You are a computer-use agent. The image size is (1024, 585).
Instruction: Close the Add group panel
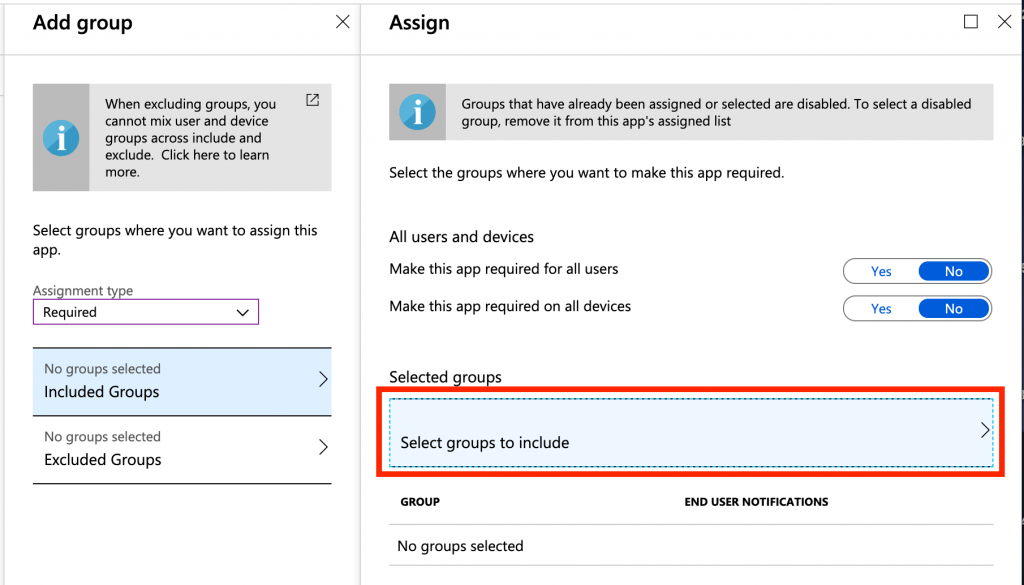click(342, 22)
